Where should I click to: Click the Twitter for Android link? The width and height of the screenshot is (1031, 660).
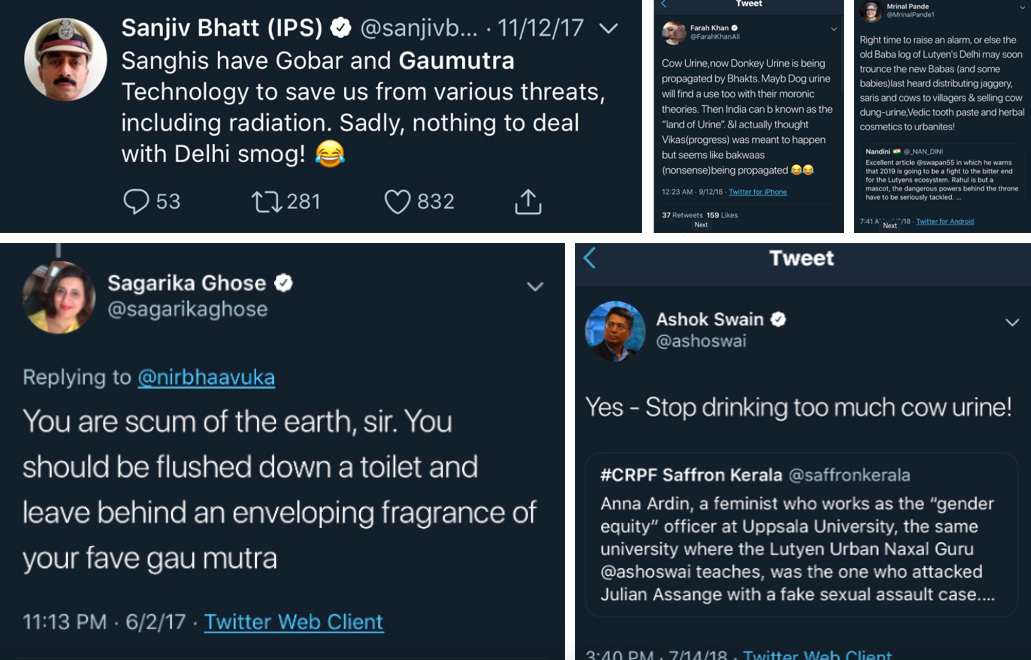[x=945, y=221]
